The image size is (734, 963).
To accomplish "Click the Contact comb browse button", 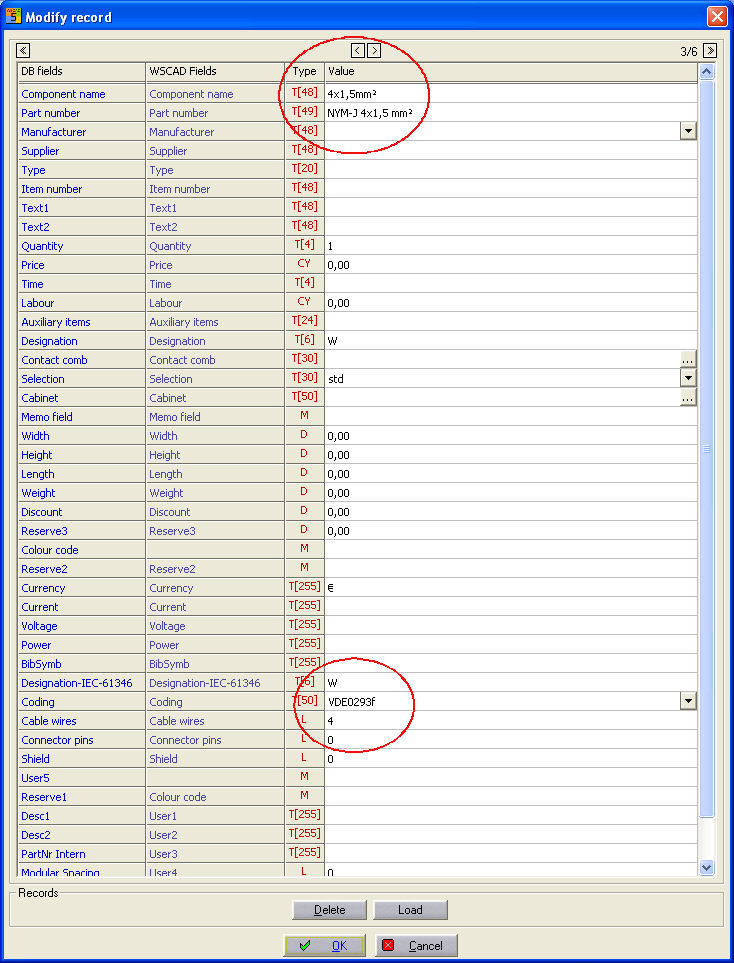I will (688, 359).
